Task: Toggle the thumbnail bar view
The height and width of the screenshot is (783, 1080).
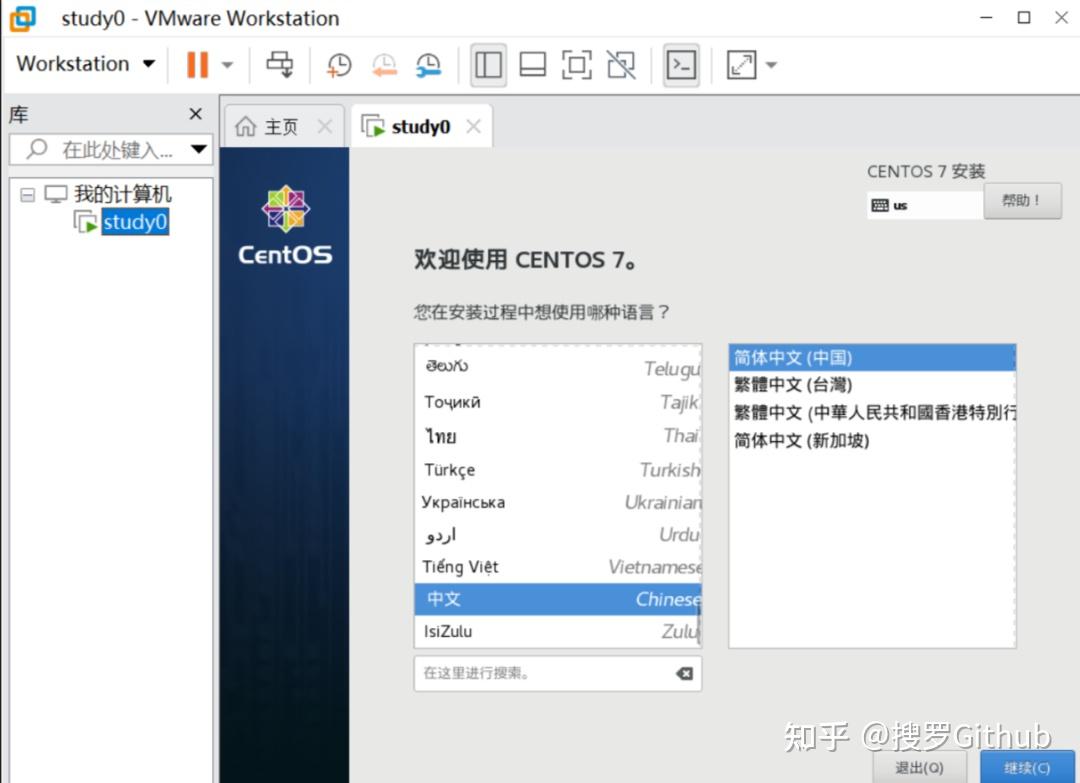Action: (x=532, y=65)
